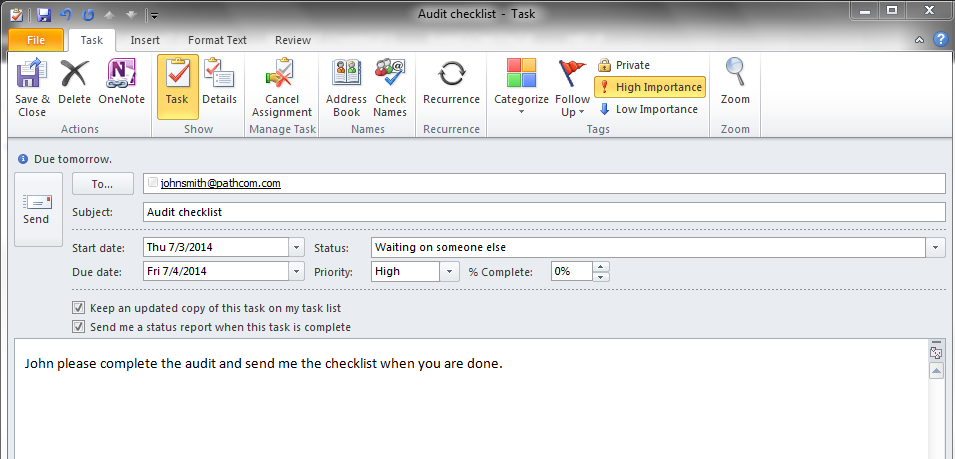Click Cancel Assignment
This screenshot has height=459, width=955.
point(281,88)
